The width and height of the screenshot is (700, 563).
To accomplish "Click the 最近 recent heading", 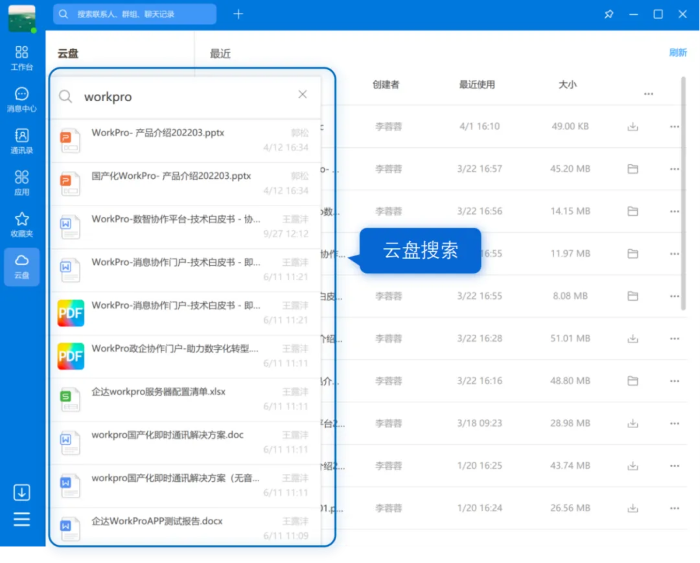I will (x=220, y=54).
